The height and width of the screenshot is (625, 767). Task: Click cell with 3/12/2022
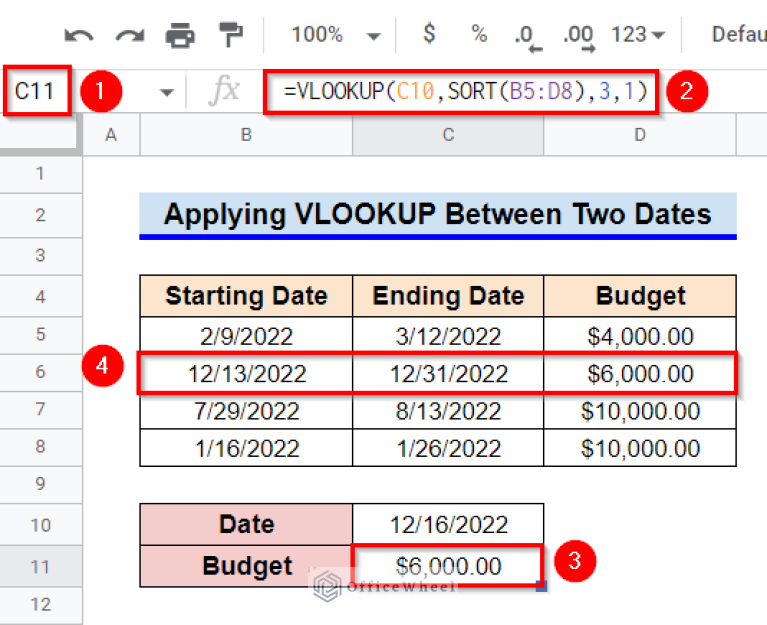click(x=448, y=336)
